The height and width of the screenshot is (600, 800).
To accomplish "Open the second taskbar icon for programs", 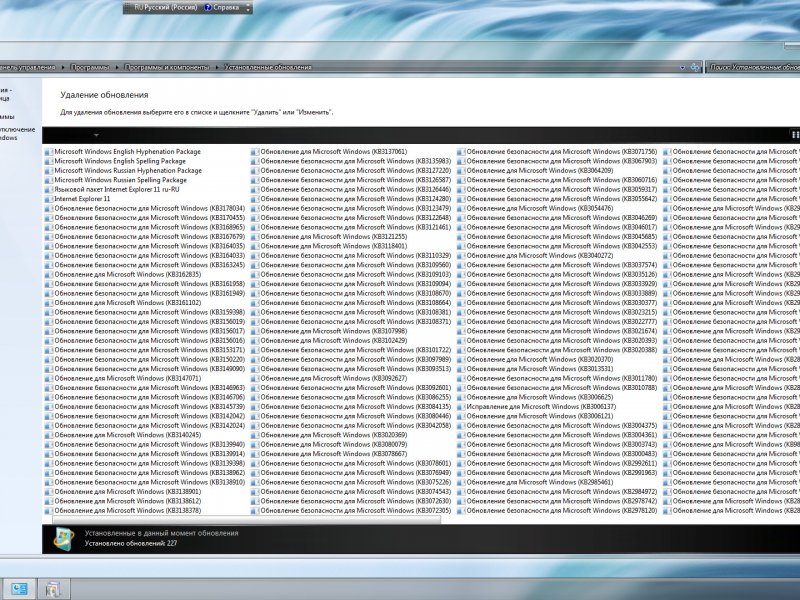I will (x=52, y=589).
